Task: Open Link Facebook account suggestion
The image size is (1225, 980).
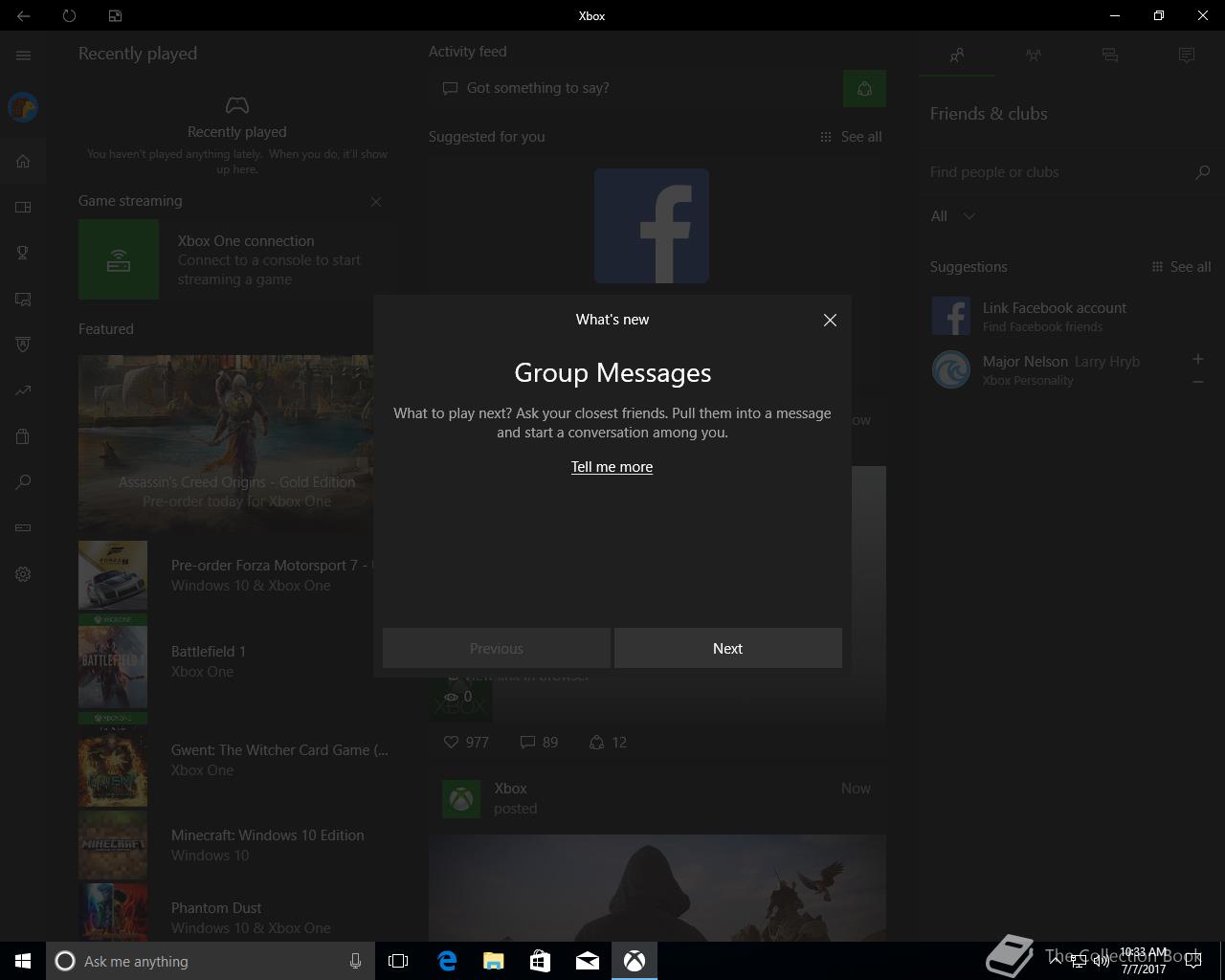Action: click(x=1072, y=316)
